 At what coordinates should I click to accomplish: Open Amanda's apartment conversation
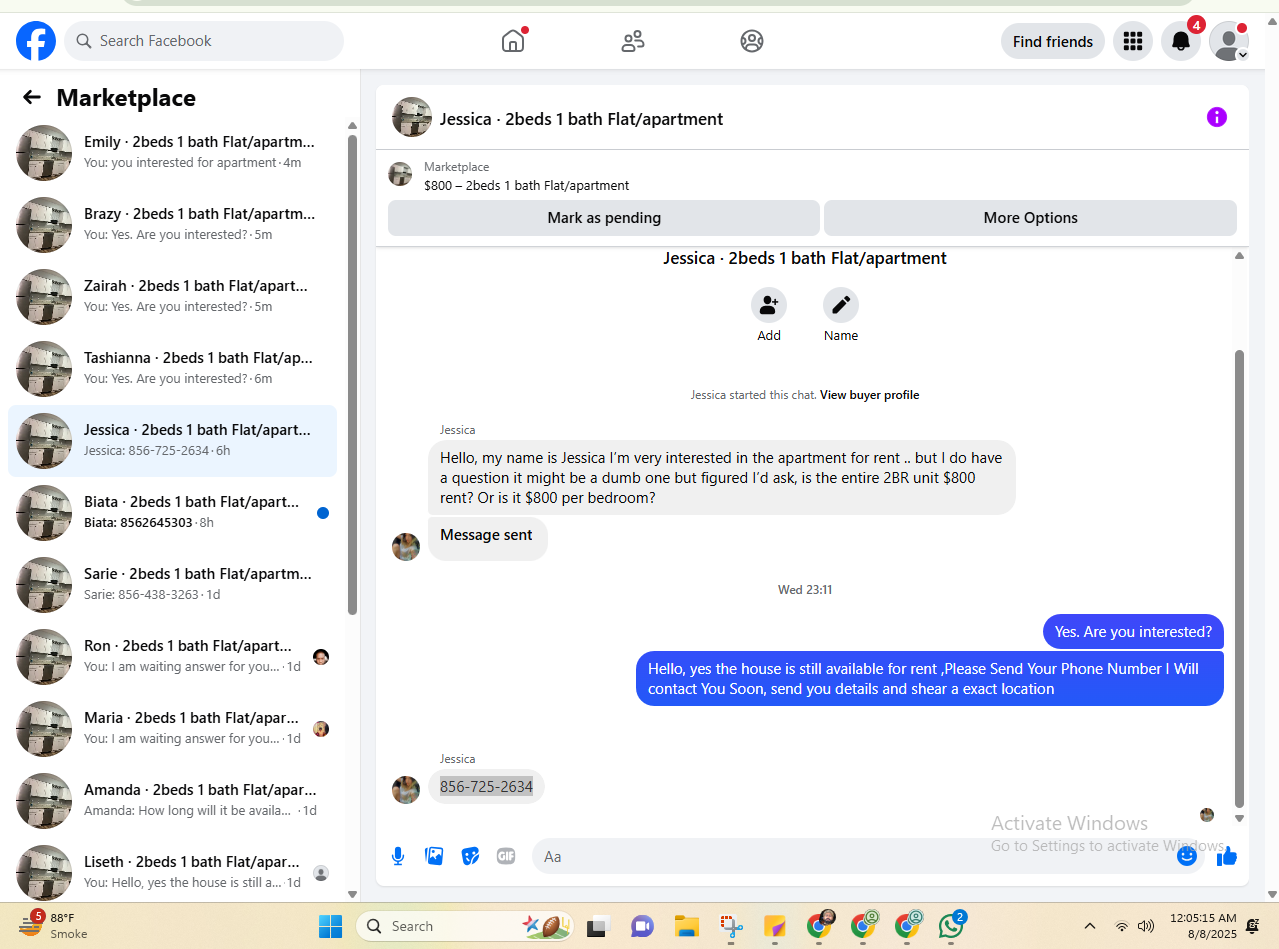[172, 801]
